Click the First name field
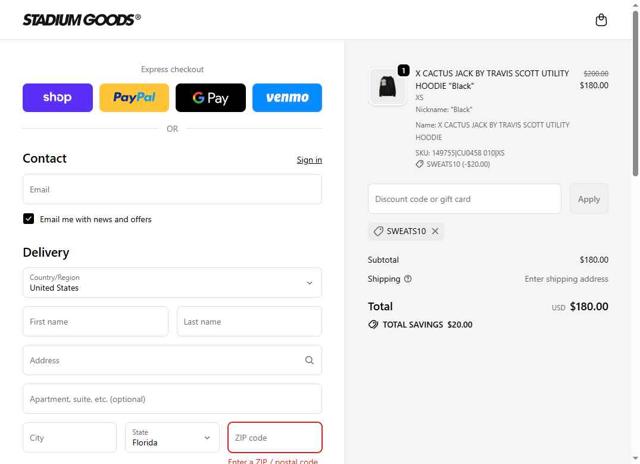Screen dimensions: 640x464 pos(95,322)
